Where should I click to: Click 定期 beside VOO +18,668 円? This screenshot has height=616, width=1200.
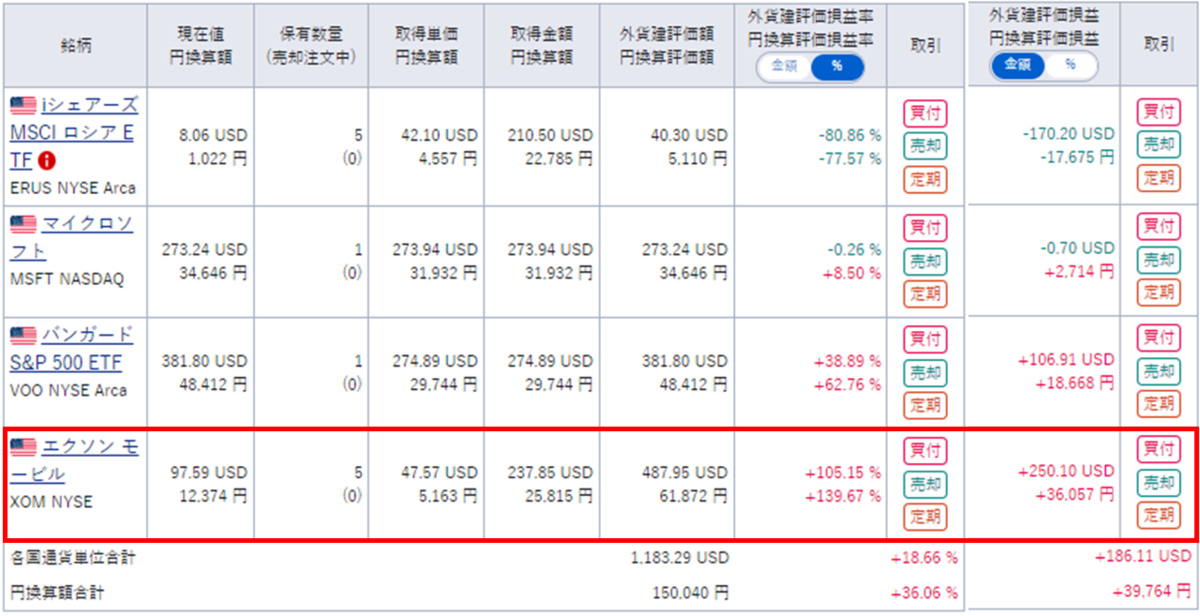pyautogui.click(x=1158, y=403)
